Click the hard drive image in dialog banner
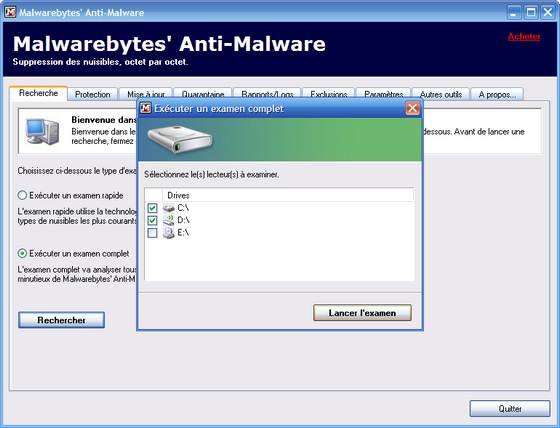The image size is (560, 428). (180, 139)
